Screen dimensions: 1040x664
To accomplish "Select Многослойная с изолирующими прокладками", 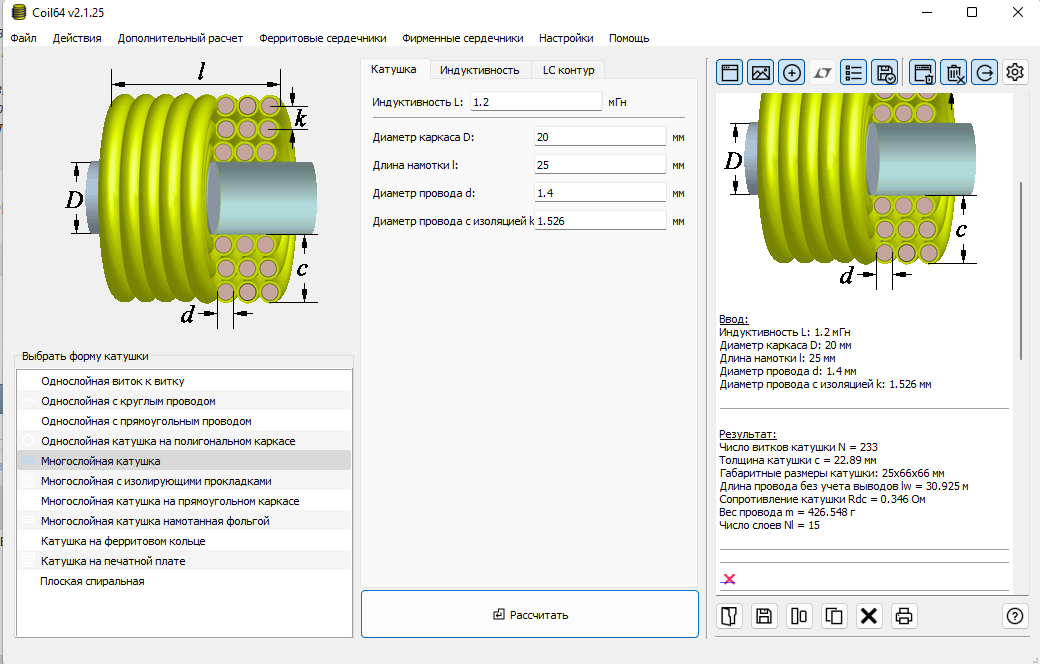I will [x=184, y=481].
